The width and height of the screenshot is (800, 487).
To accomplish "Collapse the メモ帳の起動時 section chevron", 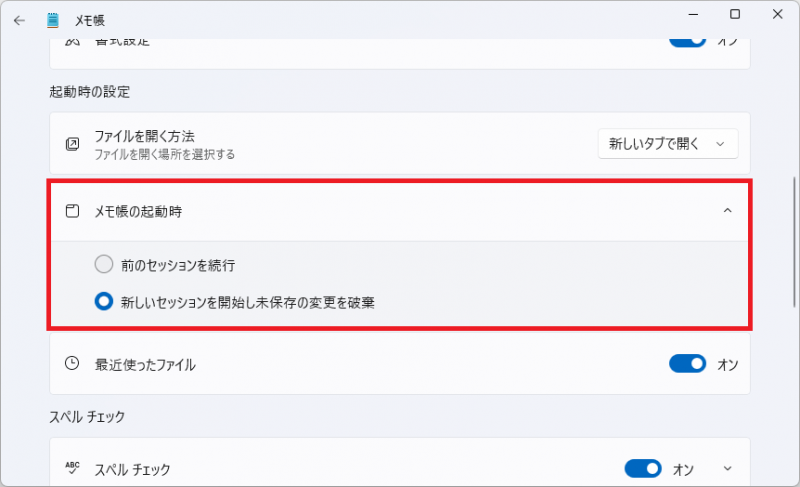I will click(x=727, y=211).
